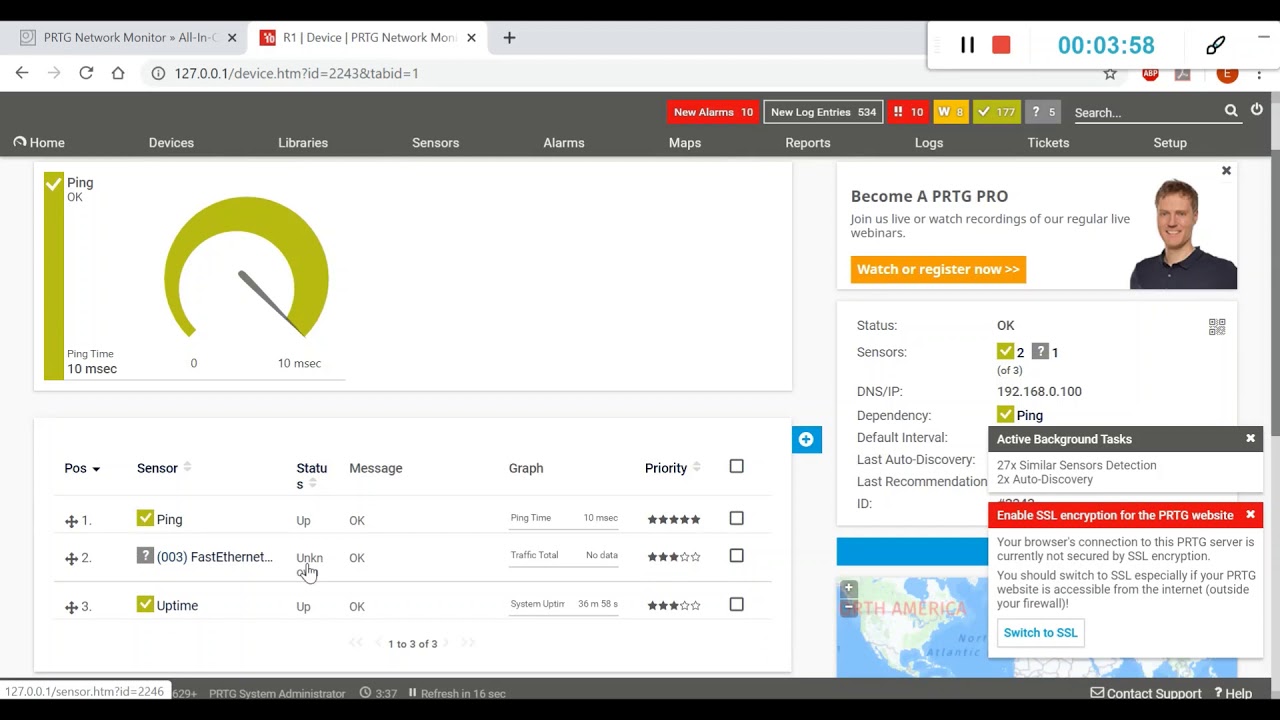The width and height of the screenshot is (1280, 720).
Task: Toggle the select-all sensors checkbox
Action: pyautogui.click(x=737, y=466)
